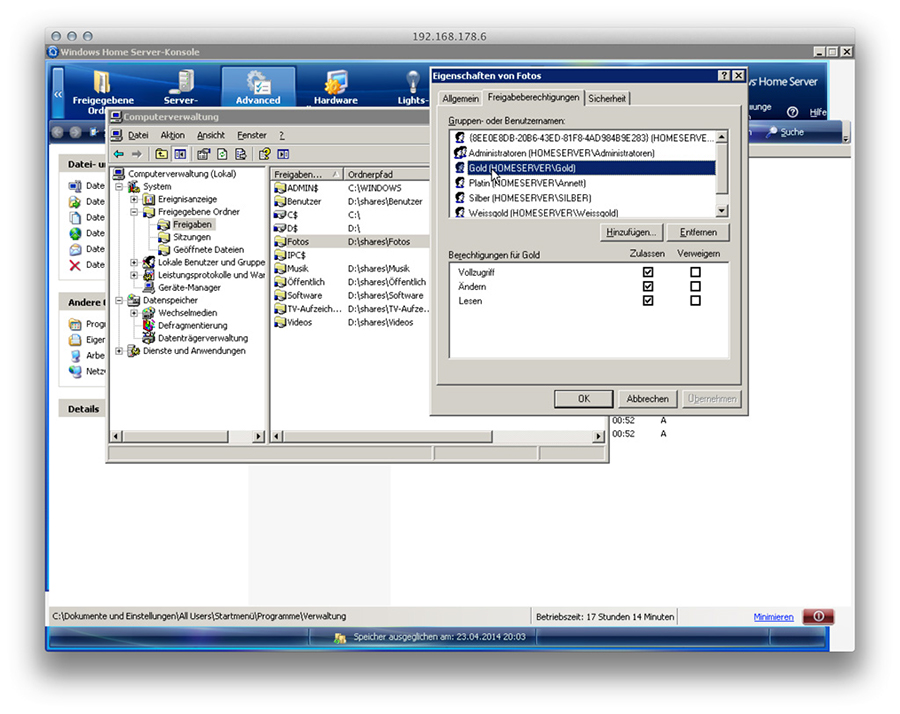Click the forward arrow in Computerverwaltung toolbar
Screen dimensions: 900x714
pyautogui.click(x=137, y=154)
